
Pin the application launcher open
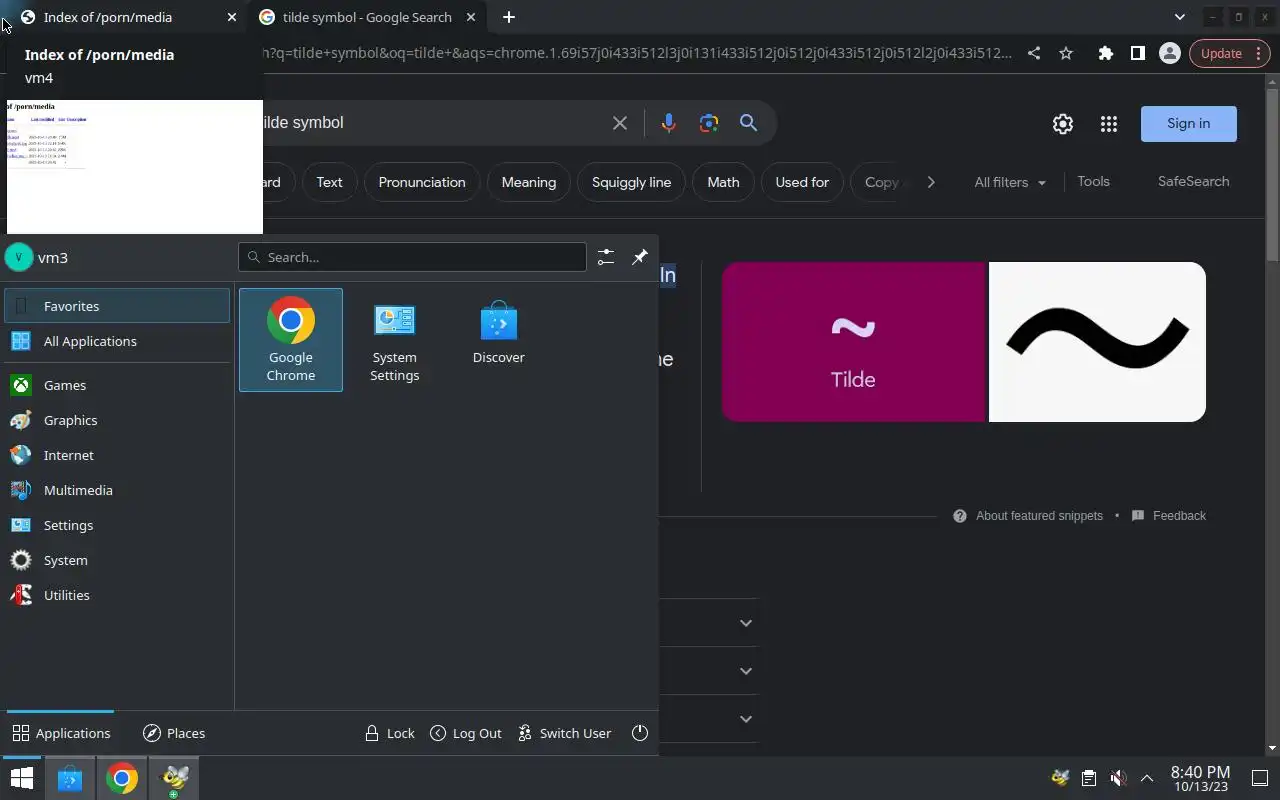coord(640,257)
